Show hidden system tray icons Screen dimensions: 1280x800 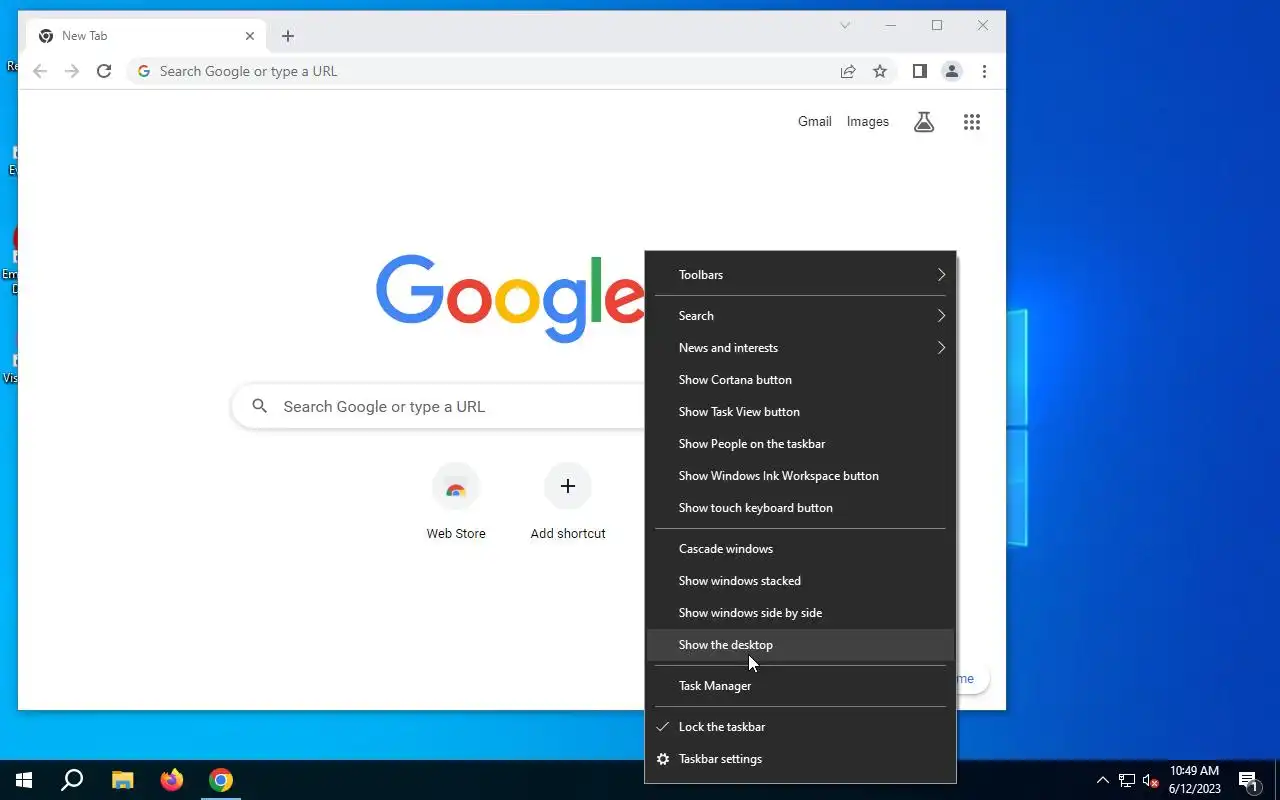[x=1103, y=780]
